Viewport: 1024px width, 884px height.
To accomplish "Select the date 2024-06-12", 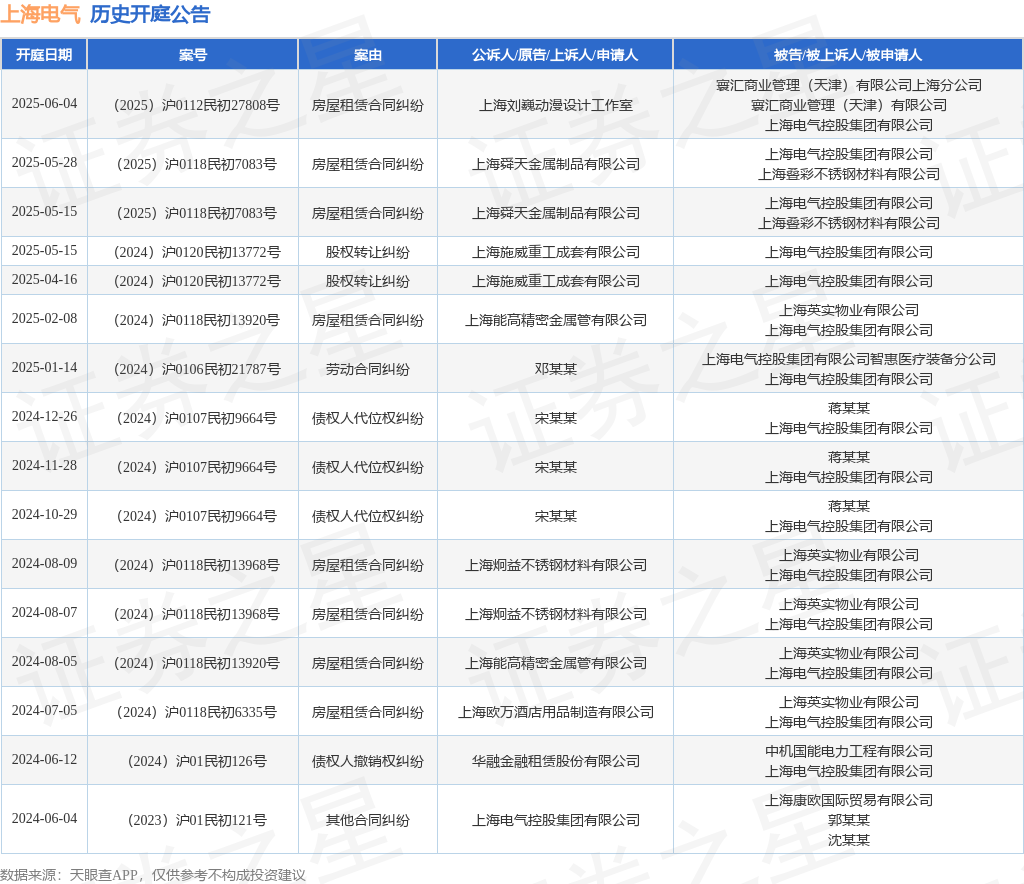I will point(44,759).
